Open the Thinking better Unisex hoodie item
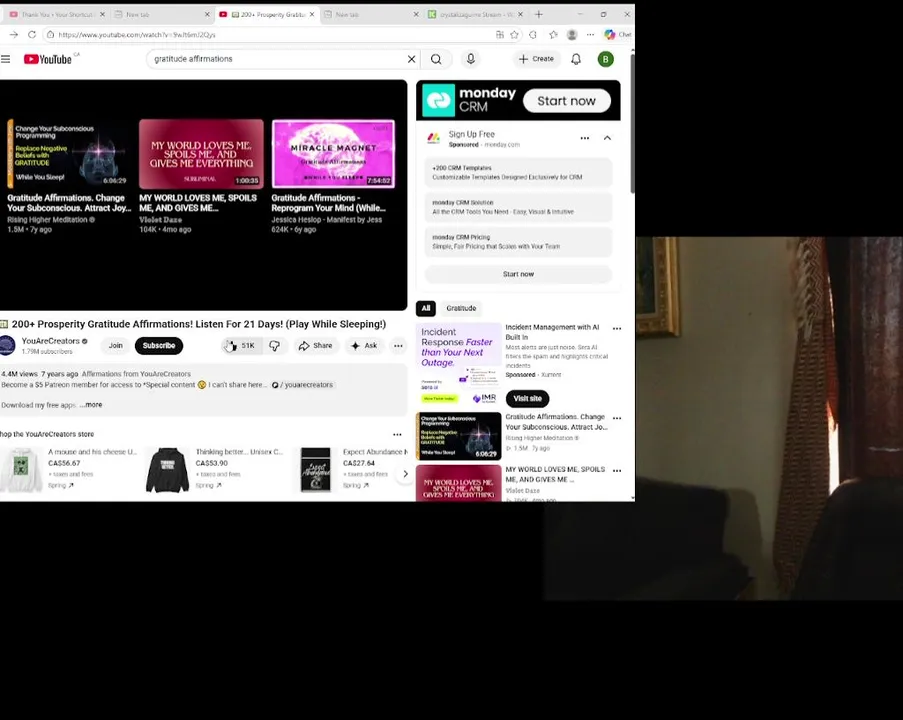This screenshot has height=720, width=903. [x=216, y=469]
